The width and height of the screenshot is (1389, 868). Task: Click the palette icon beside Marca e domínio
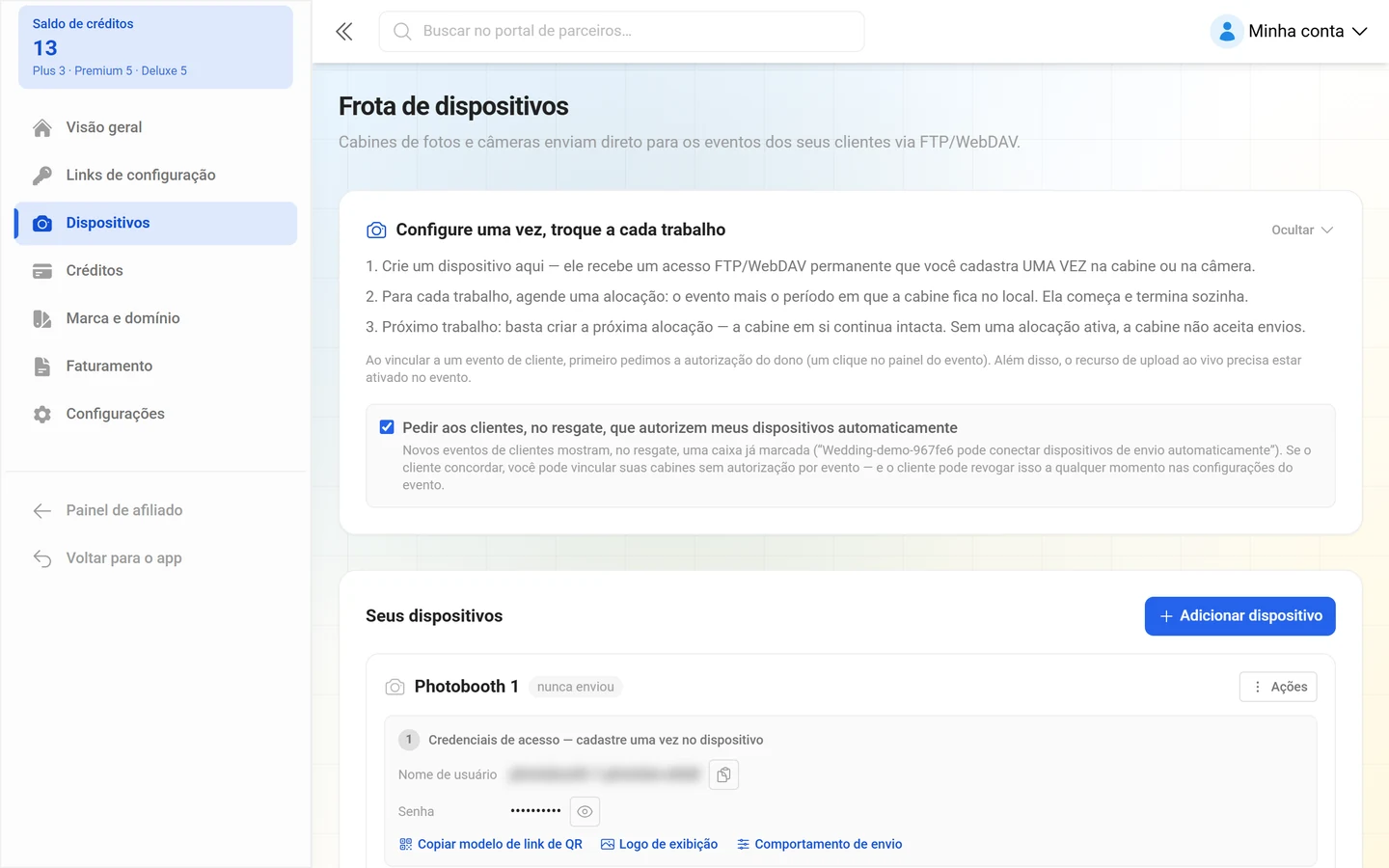[x=42, y=319]
